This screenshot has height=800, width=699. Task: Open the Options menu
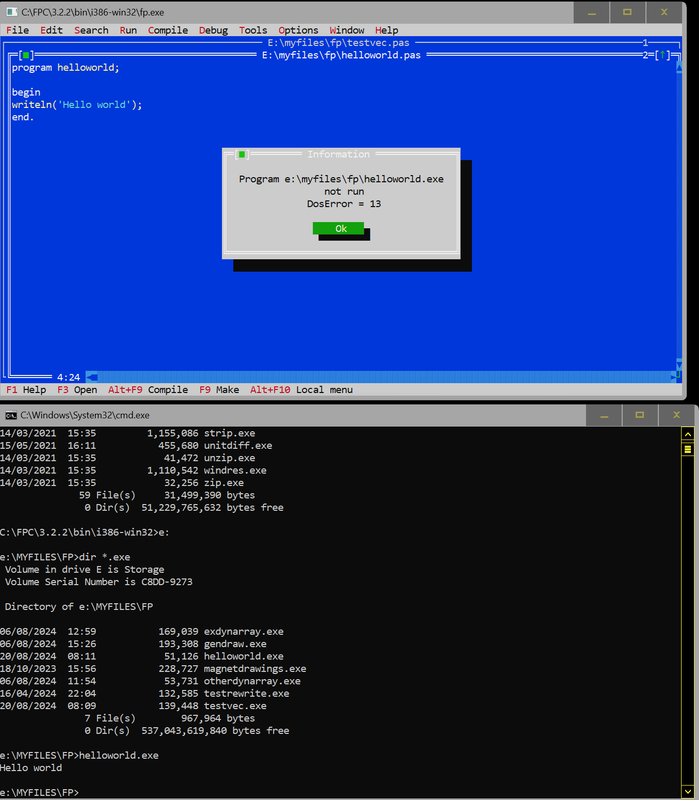pyautogui.click(x=298, y=30)
